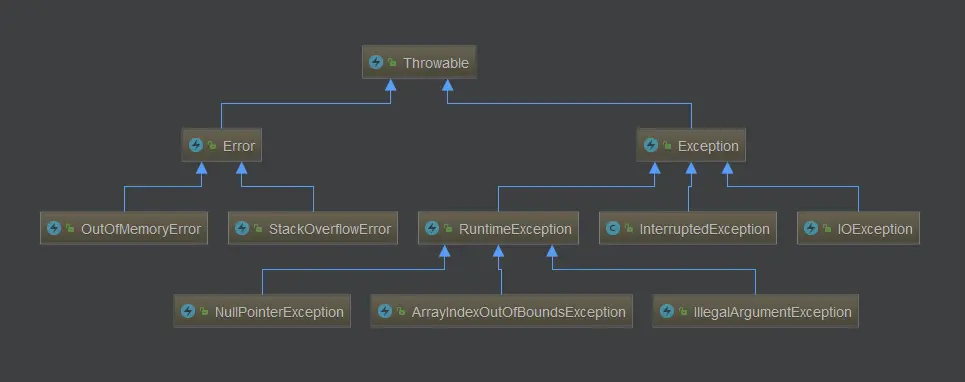965x382 pixels.
Task: Select the InterruptedException node label
Action: (x=704, y=229)
